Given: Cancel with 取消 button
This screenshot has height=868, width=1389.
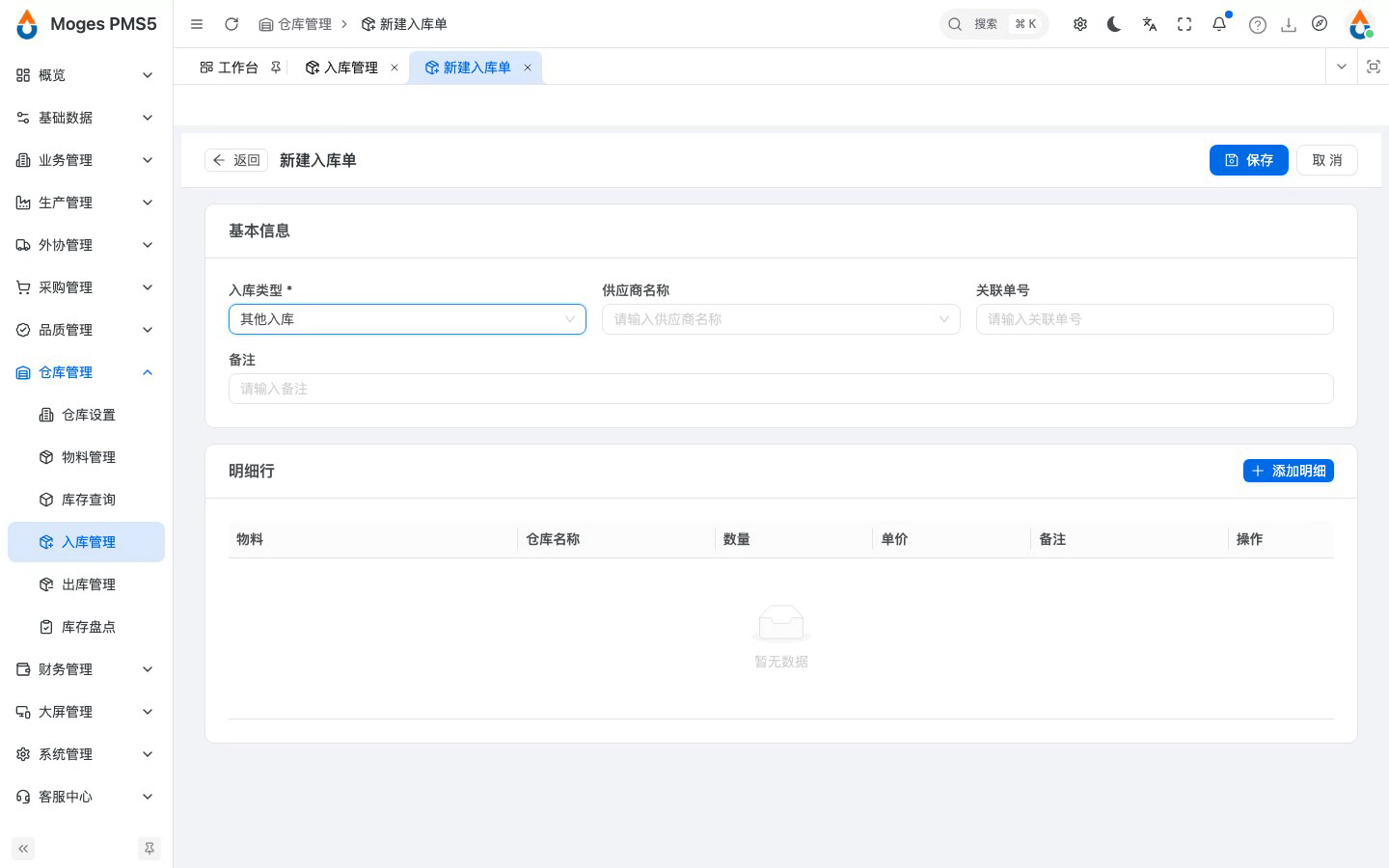Looking at the screenshot, I should coord(1327,160).
